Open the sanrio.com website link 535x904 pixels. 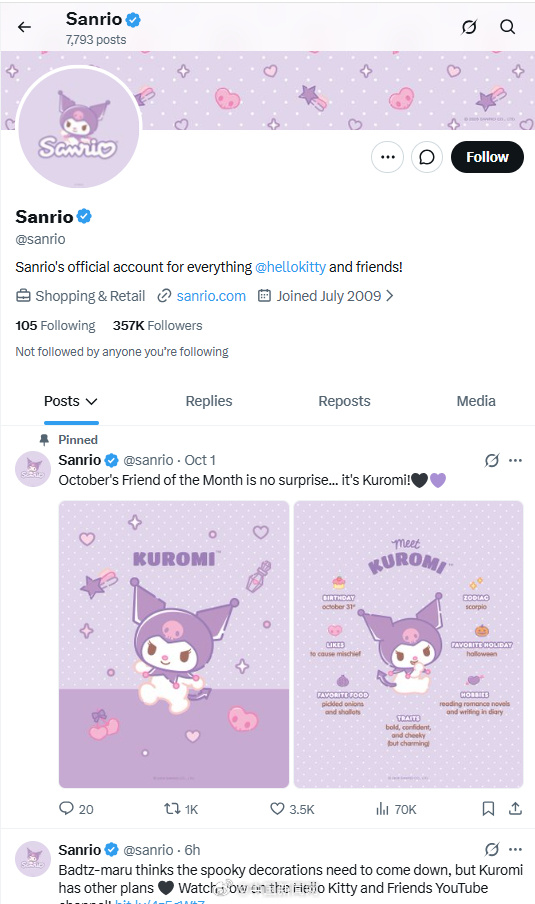pos(211,296)
